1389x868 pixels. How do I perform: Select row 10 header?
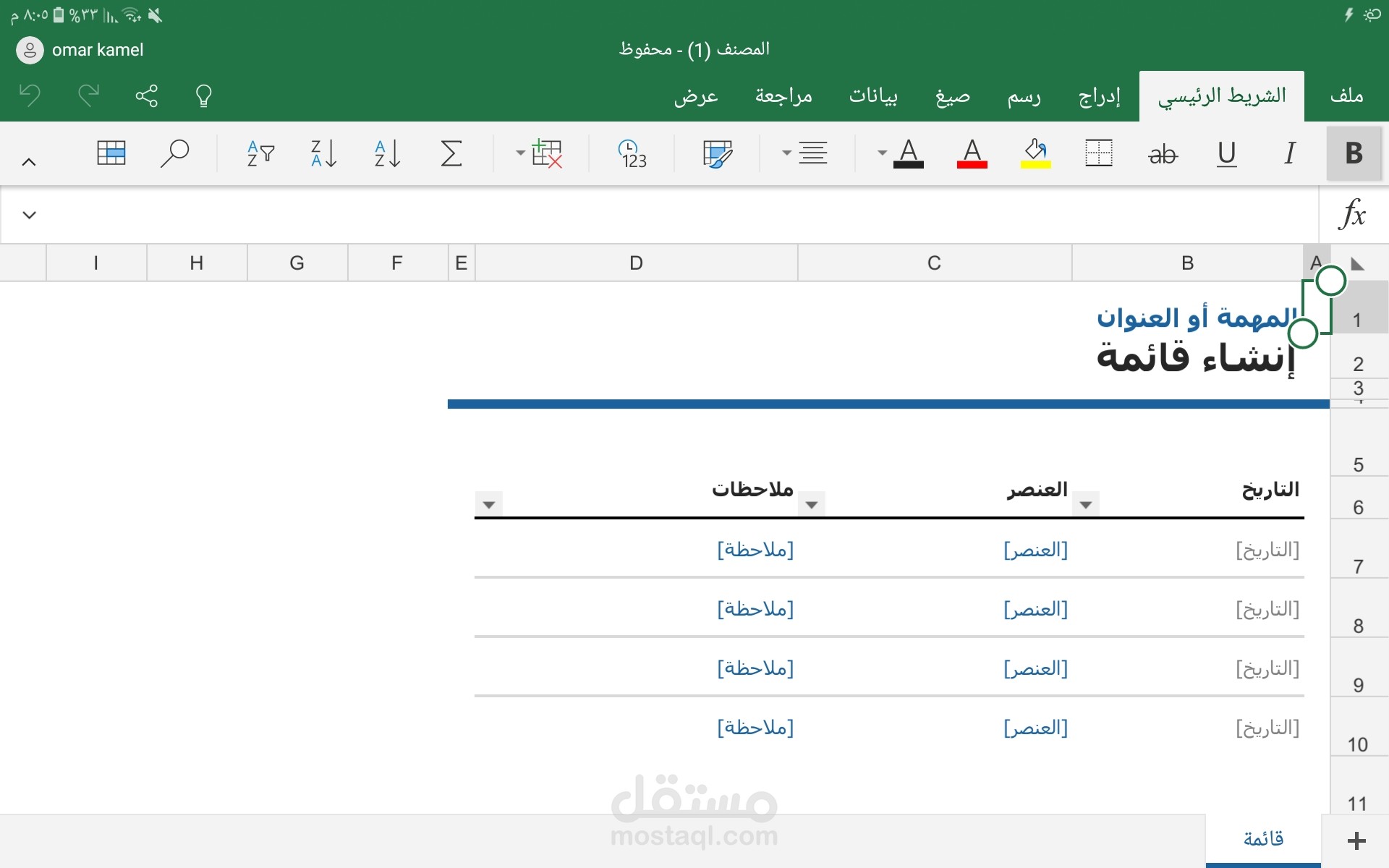(1359, 726)
